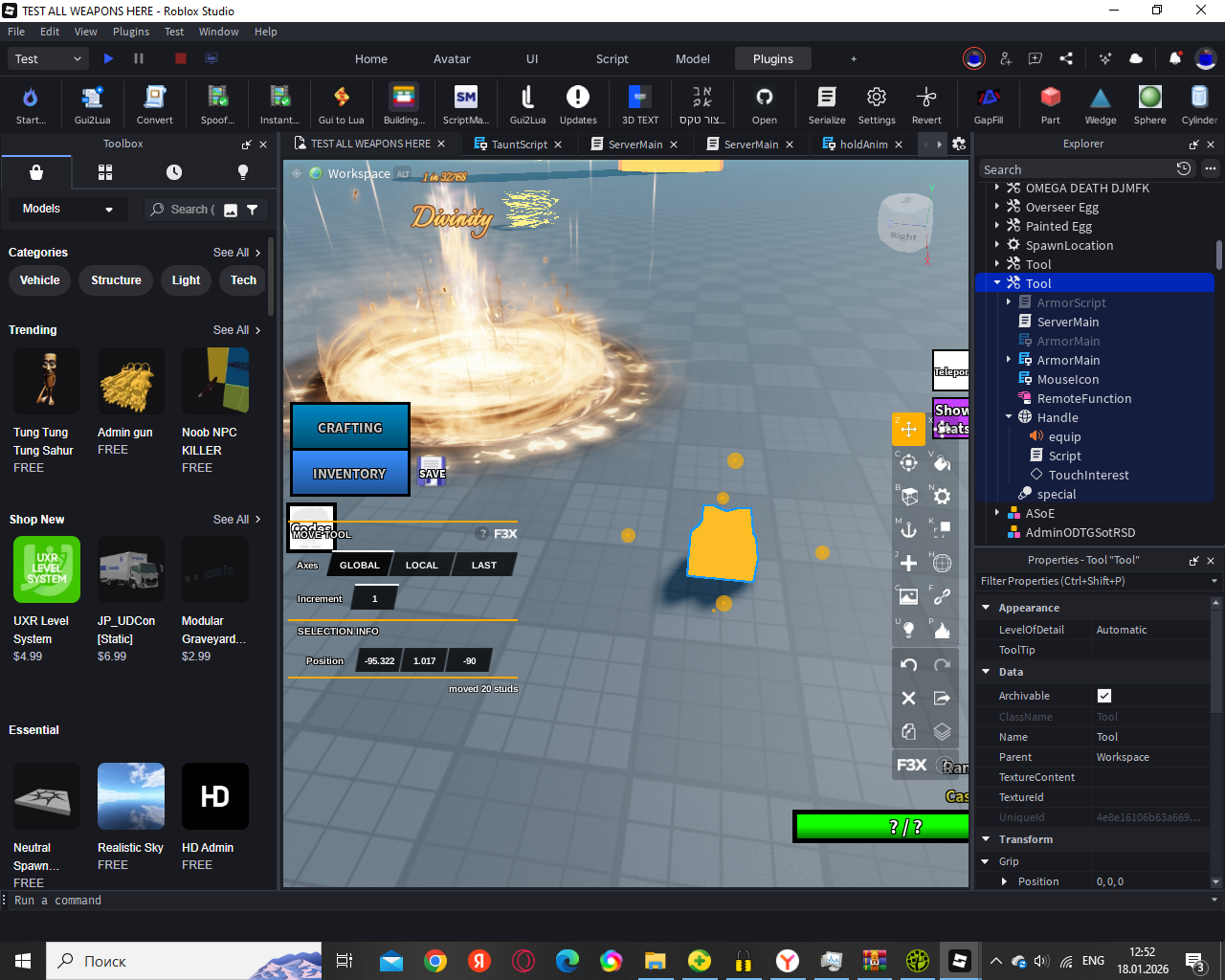Launch the 3D TEXT plugin
The width and height of the screenshot is (1225, 980).
(640, 104)
